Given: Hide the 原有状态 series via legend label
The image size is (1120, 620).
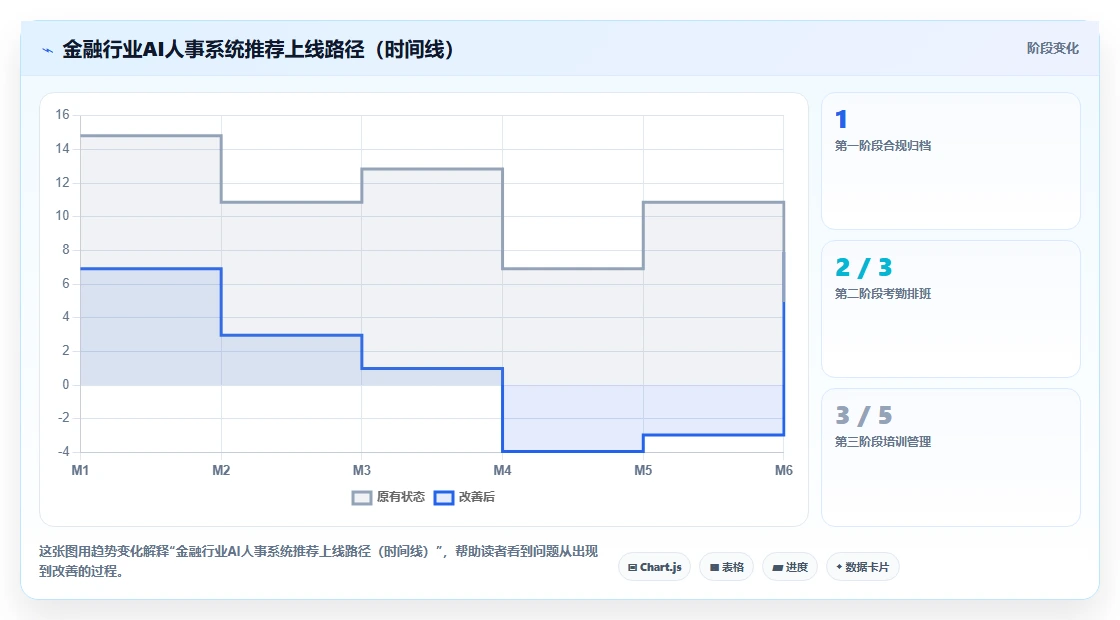Looking at the screenshot, I should (x=401, y=497).
